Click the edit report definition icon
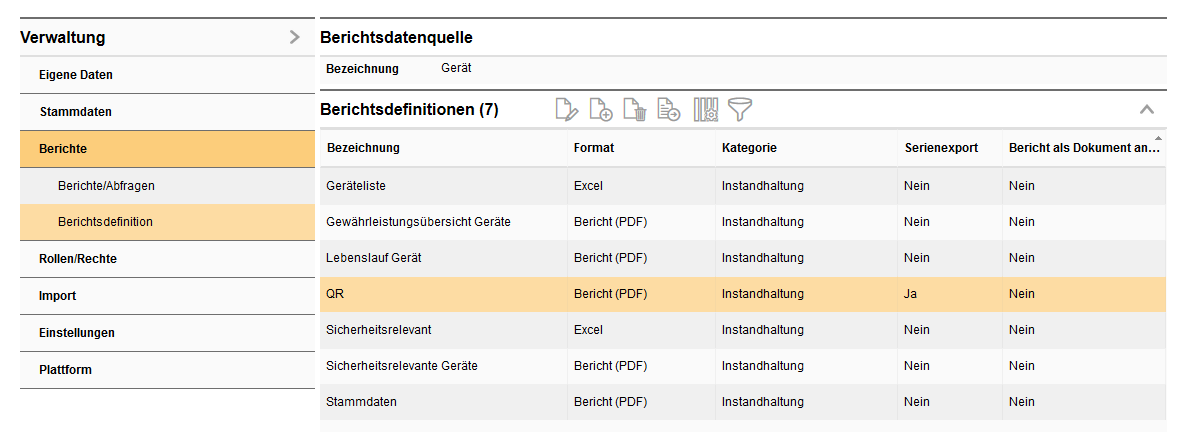 tap(567, 109)
